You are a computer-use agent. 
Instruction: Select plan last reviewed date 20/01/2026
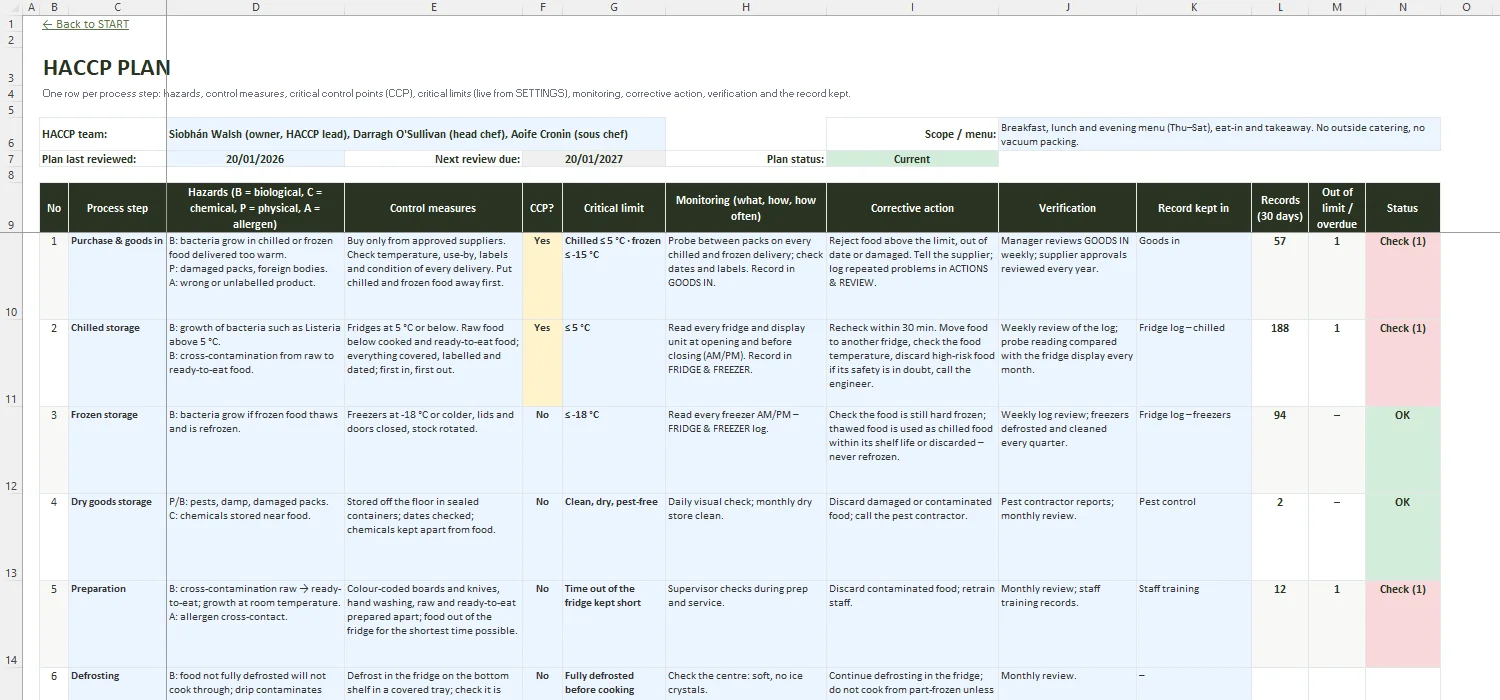256,159
